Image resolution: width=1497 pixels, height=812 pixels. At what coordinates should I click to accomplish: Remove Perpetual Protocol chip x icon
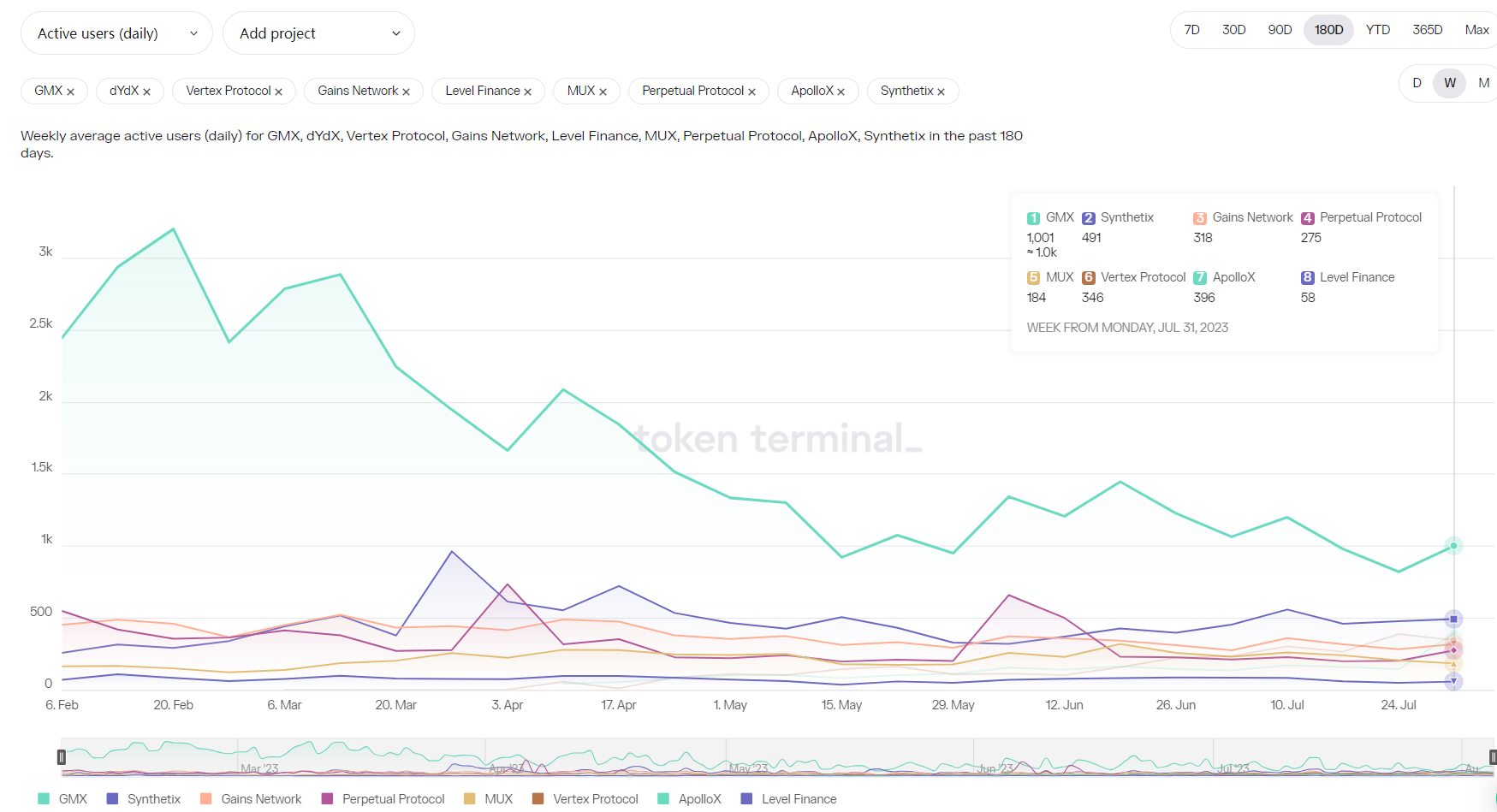click(751, 92)
